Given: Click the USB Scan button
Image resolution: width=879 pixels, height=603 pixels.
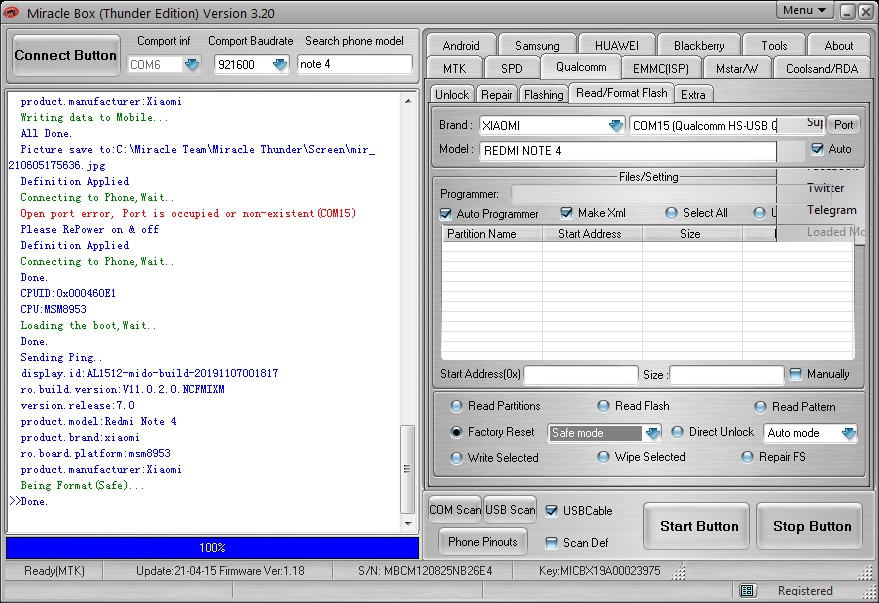Looking at the screenshot, I should (510, 509).
